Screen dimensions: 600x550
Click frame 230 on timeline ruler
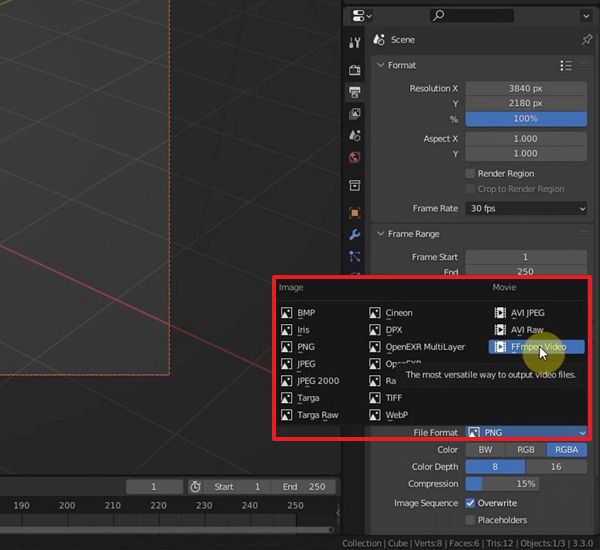[204, 505]
